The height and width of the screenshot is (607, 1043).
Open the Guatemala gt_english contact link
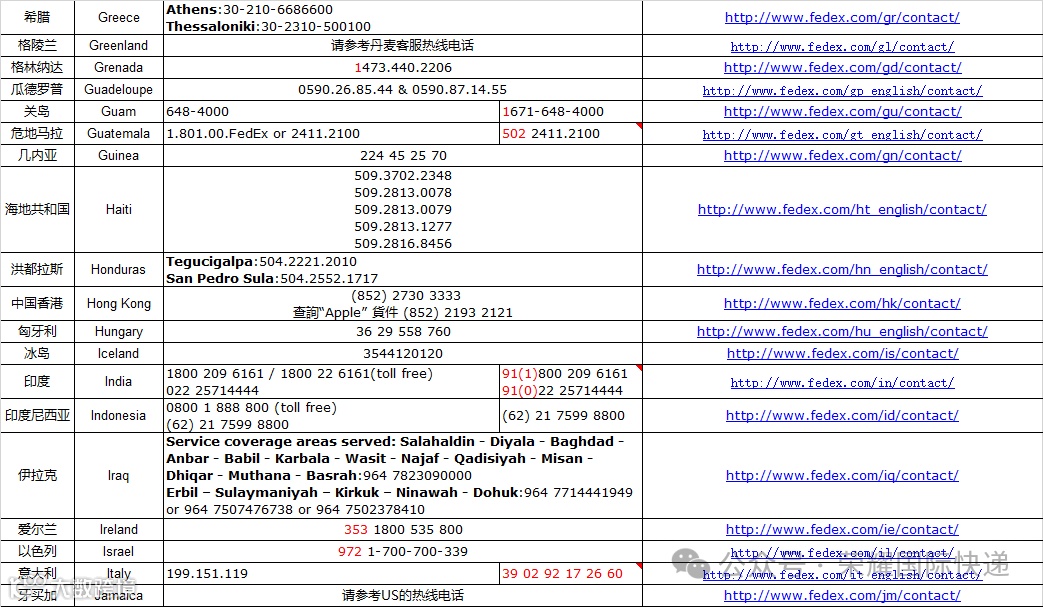842,134
